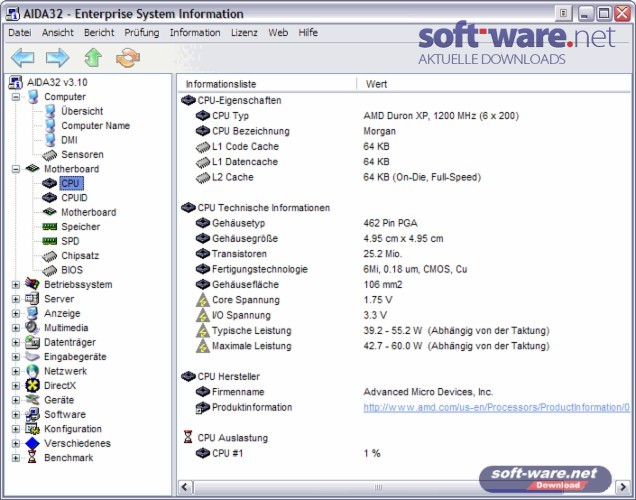Open the Datei menu
This screenshot has height=500, width=636.
click(19, 32)
